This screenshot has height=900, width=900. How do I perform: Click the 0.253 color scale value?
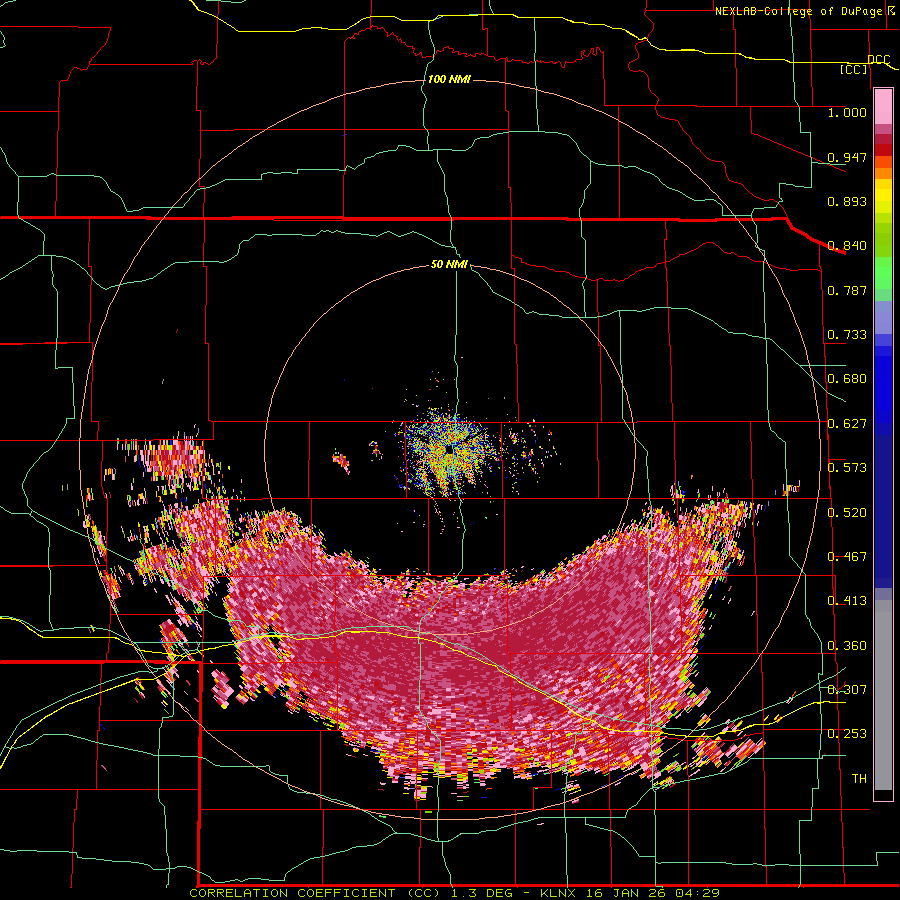click(847, 734)
